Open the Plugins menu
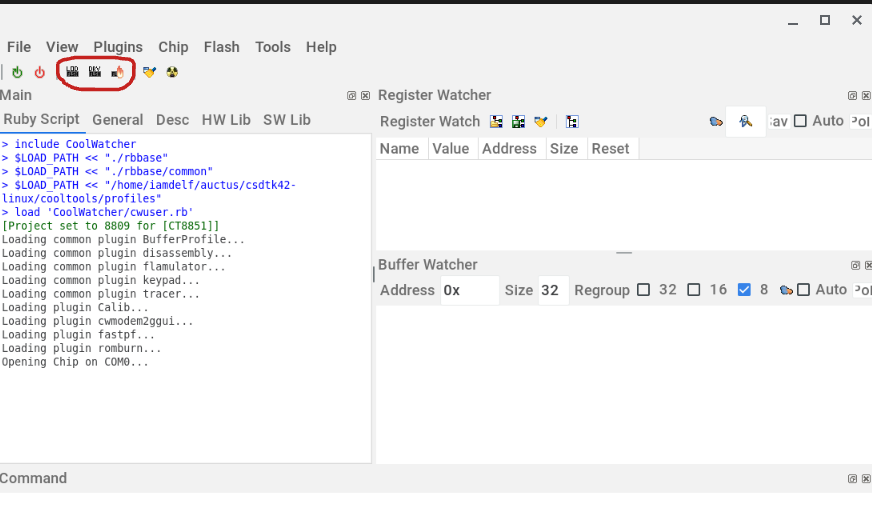Viewport: 872px width, 512px height. point(118,47)
